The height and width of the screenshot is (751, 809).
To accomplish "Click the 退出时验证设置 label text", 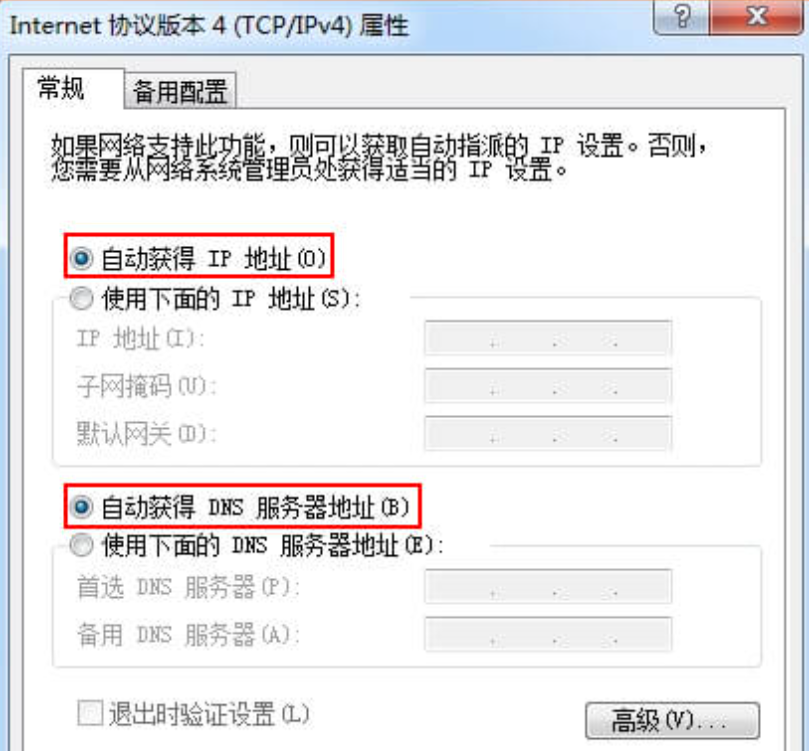I will coord(209,714).
